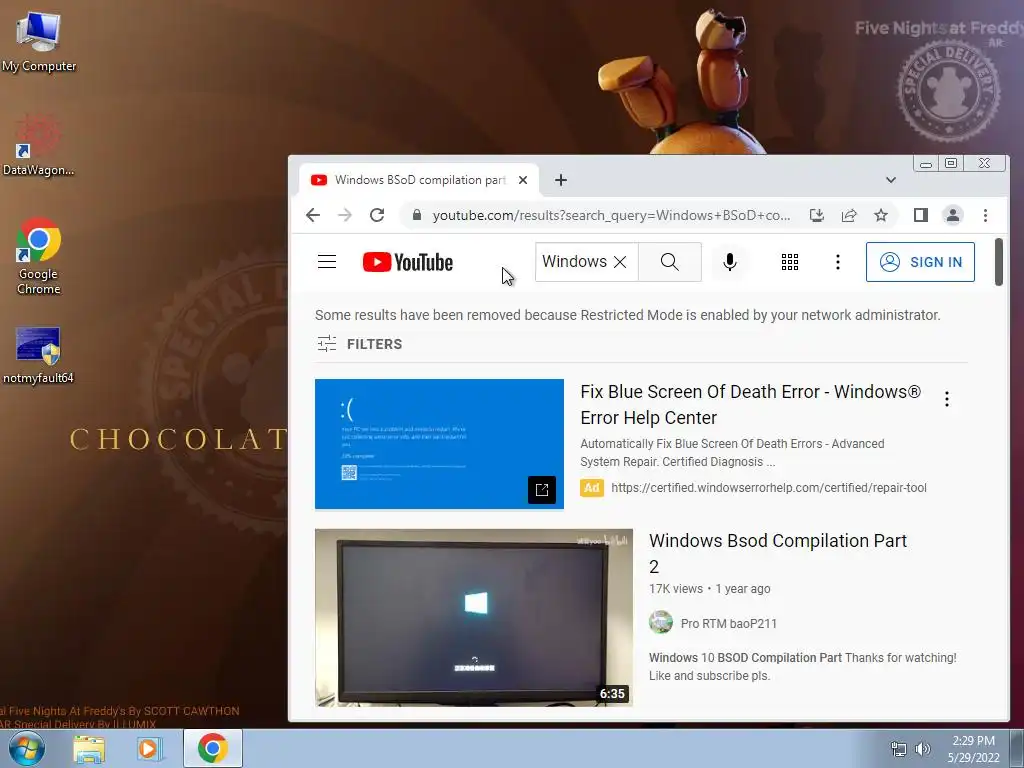Click the YouTube page vertical scrollbar
Viewport: 1024px width, 768px height.
click(x=999, y=263)
